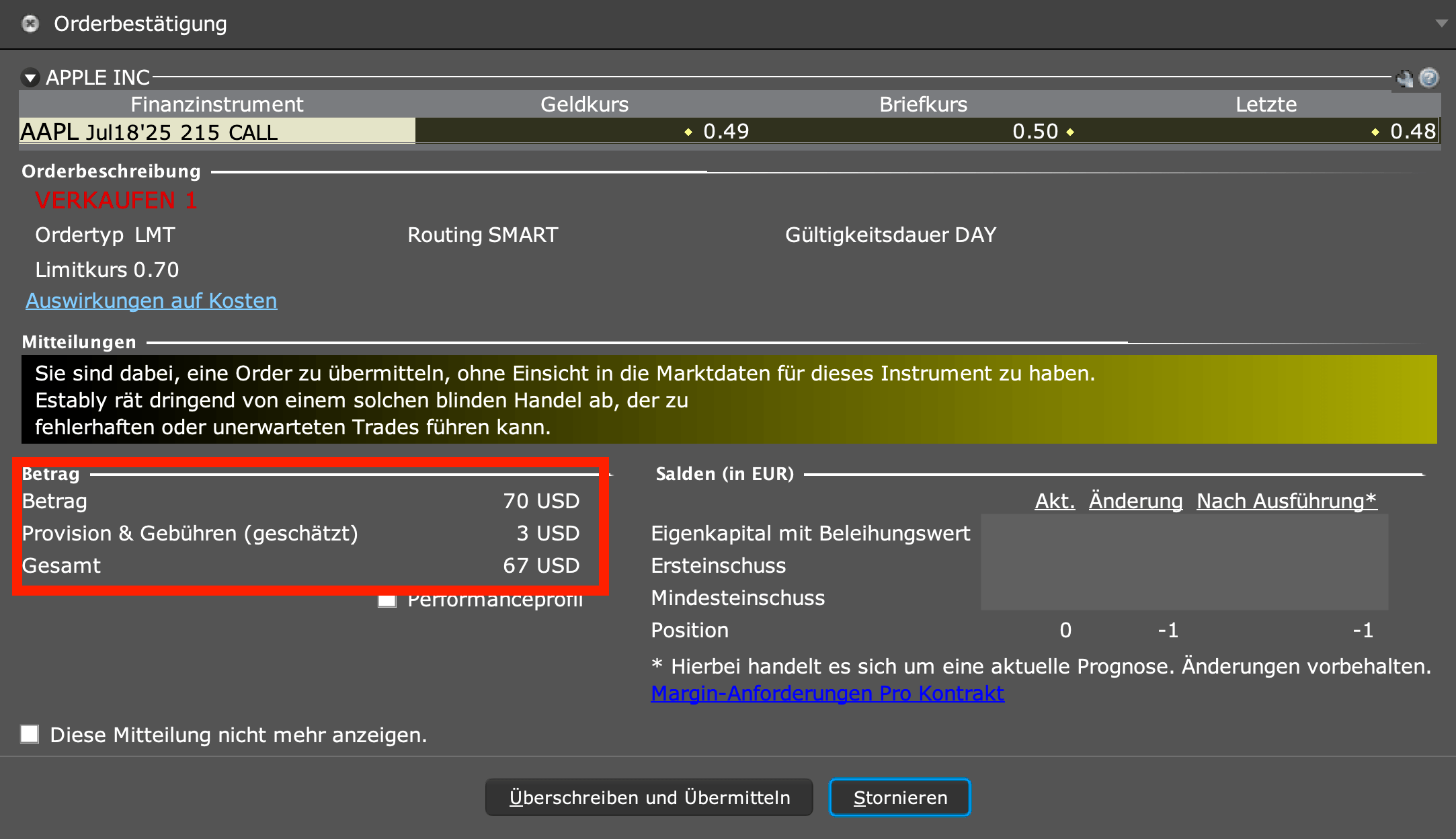Click "Überschreiben und Übermitteln" button
The width and height of the screenshot is (1456, 839).
tap(649, 797)
